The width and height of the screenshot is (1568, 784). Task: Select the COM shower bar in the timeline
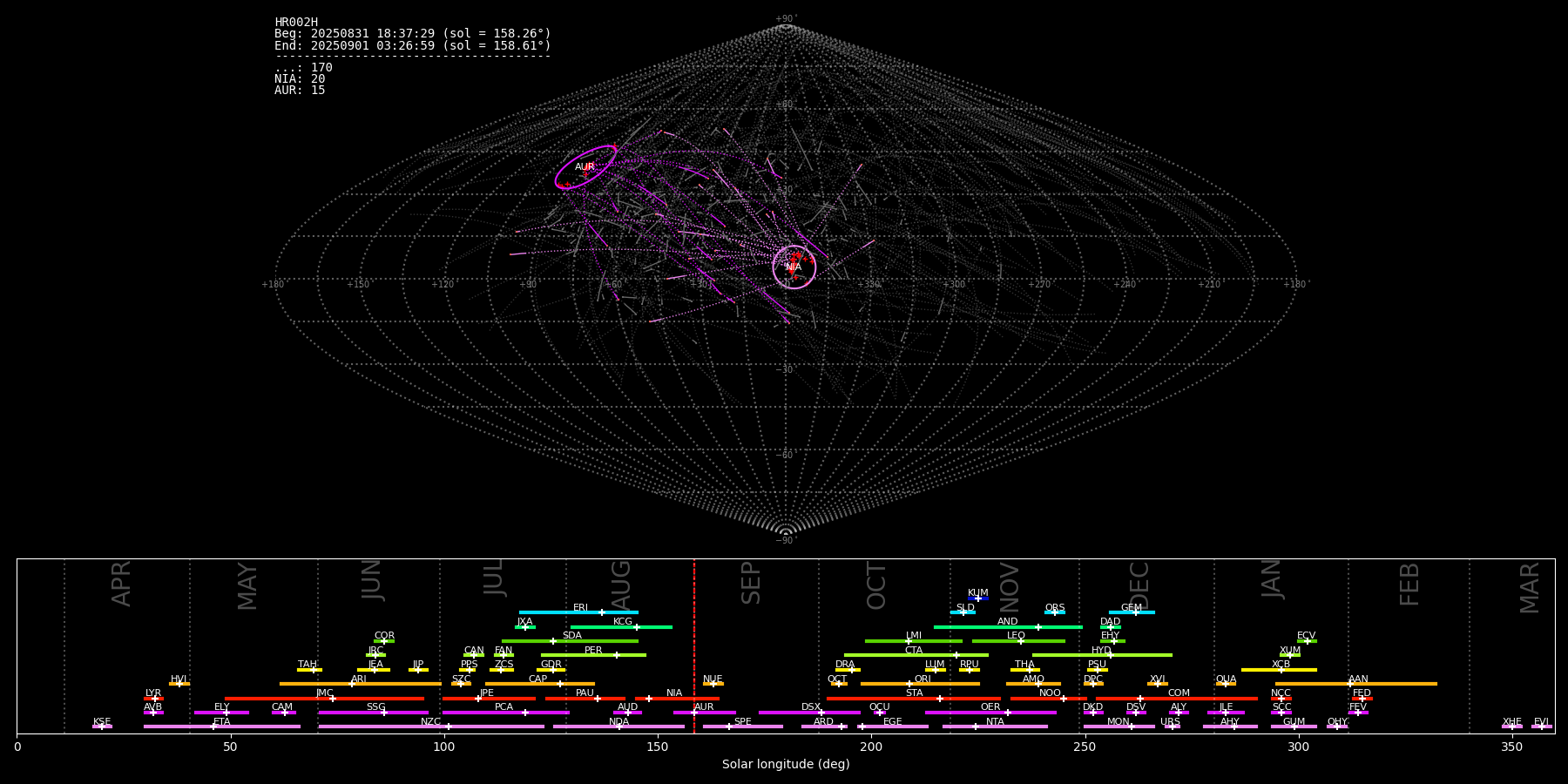(1178, 699)
